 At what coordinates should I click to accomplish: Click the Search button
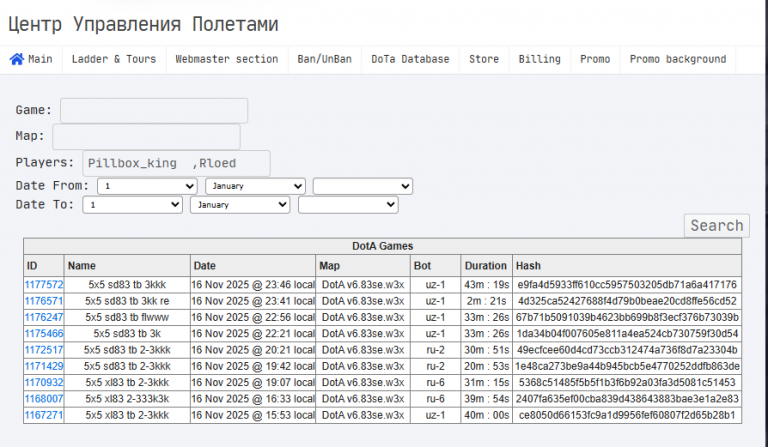(x=717, y=226)
